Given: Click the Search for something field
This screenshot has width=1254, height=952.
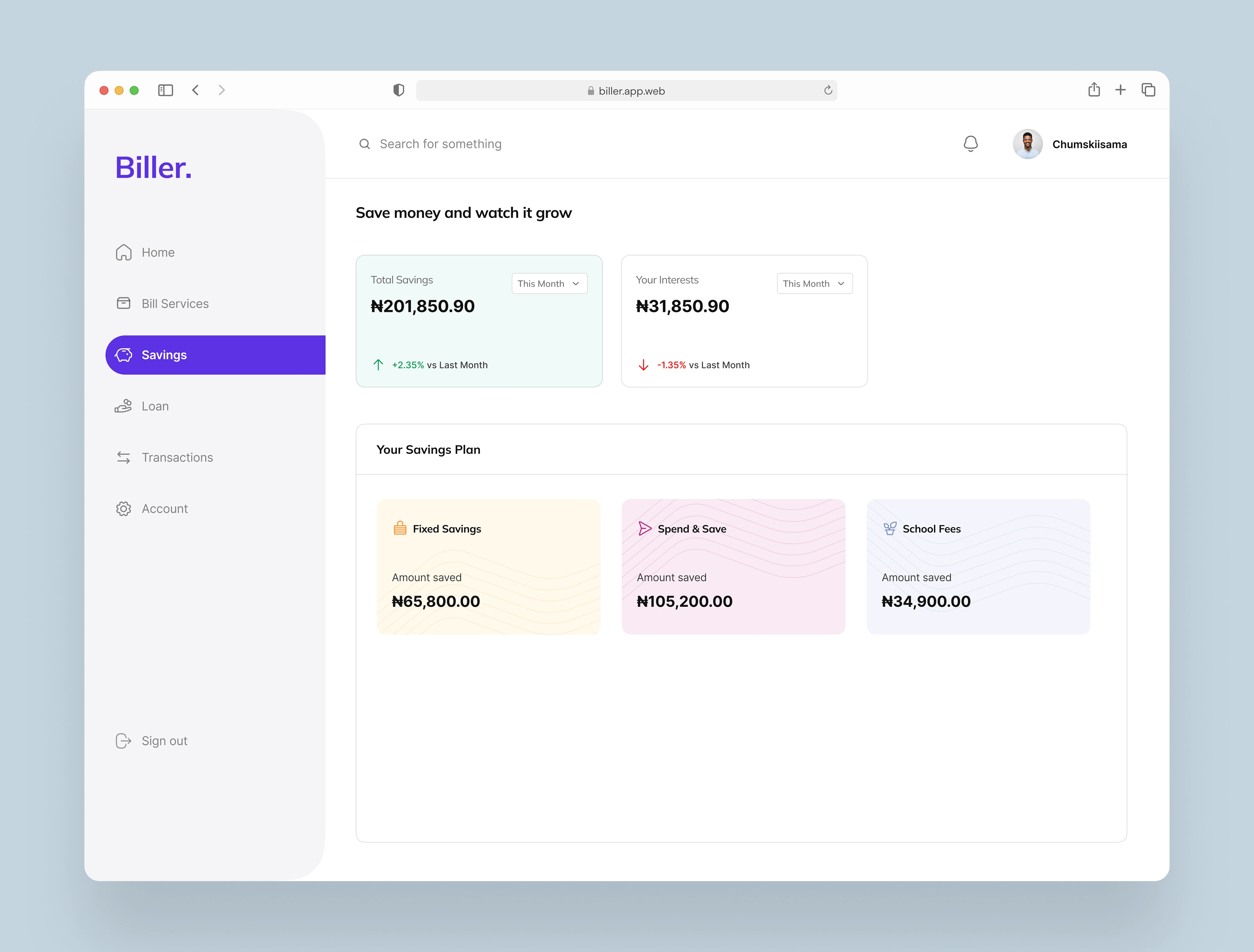Looking at the screenshot, I should pyautogui.click(x=440, y=144).
